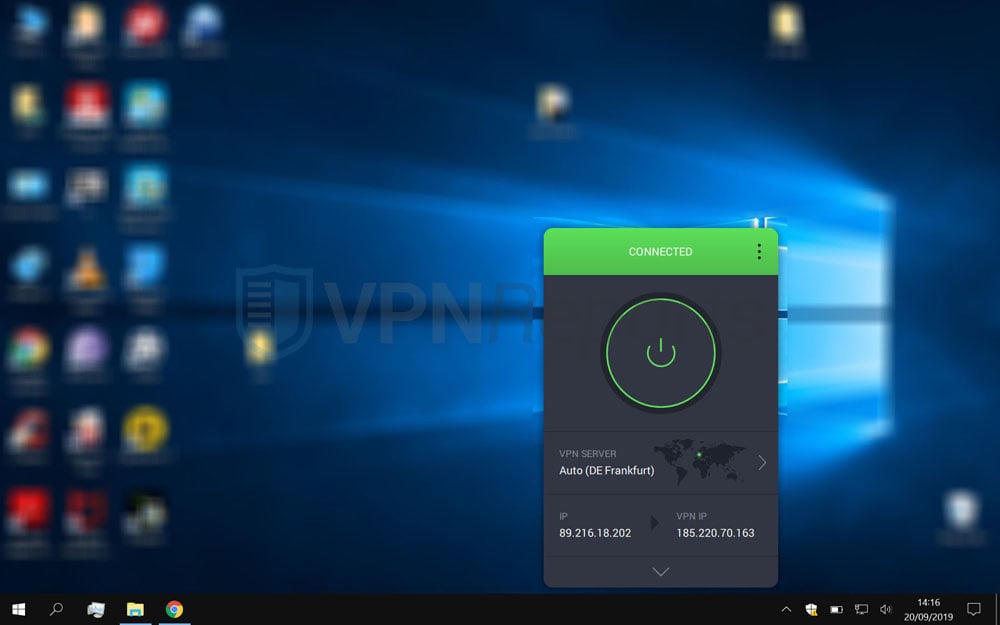Image resolution: width=1000 pixels, height=625 pixels.
Task: Click the world map thumbnail
Action: (699, 461)
